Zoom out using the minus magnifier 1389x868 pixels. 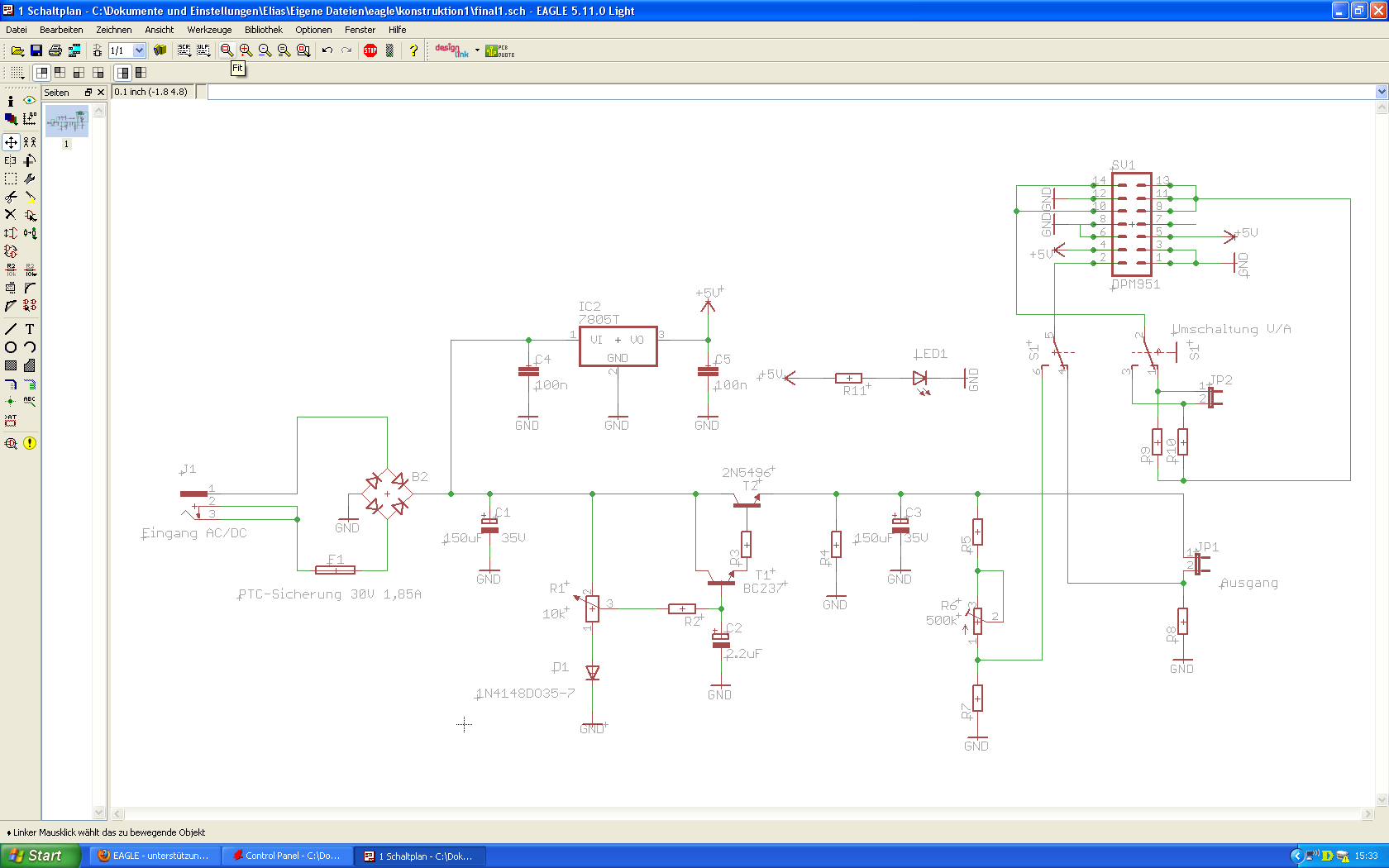click(x=265, y=50)
